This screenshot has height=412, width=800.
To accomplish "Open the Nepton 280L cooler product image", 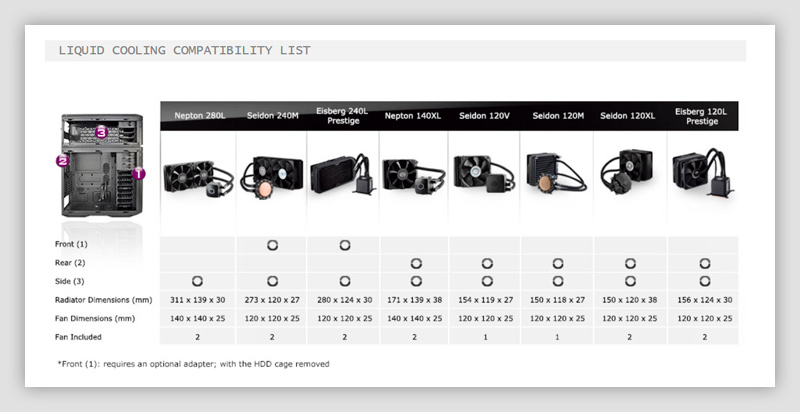I will pyautogui.click(x=198, y=180).
